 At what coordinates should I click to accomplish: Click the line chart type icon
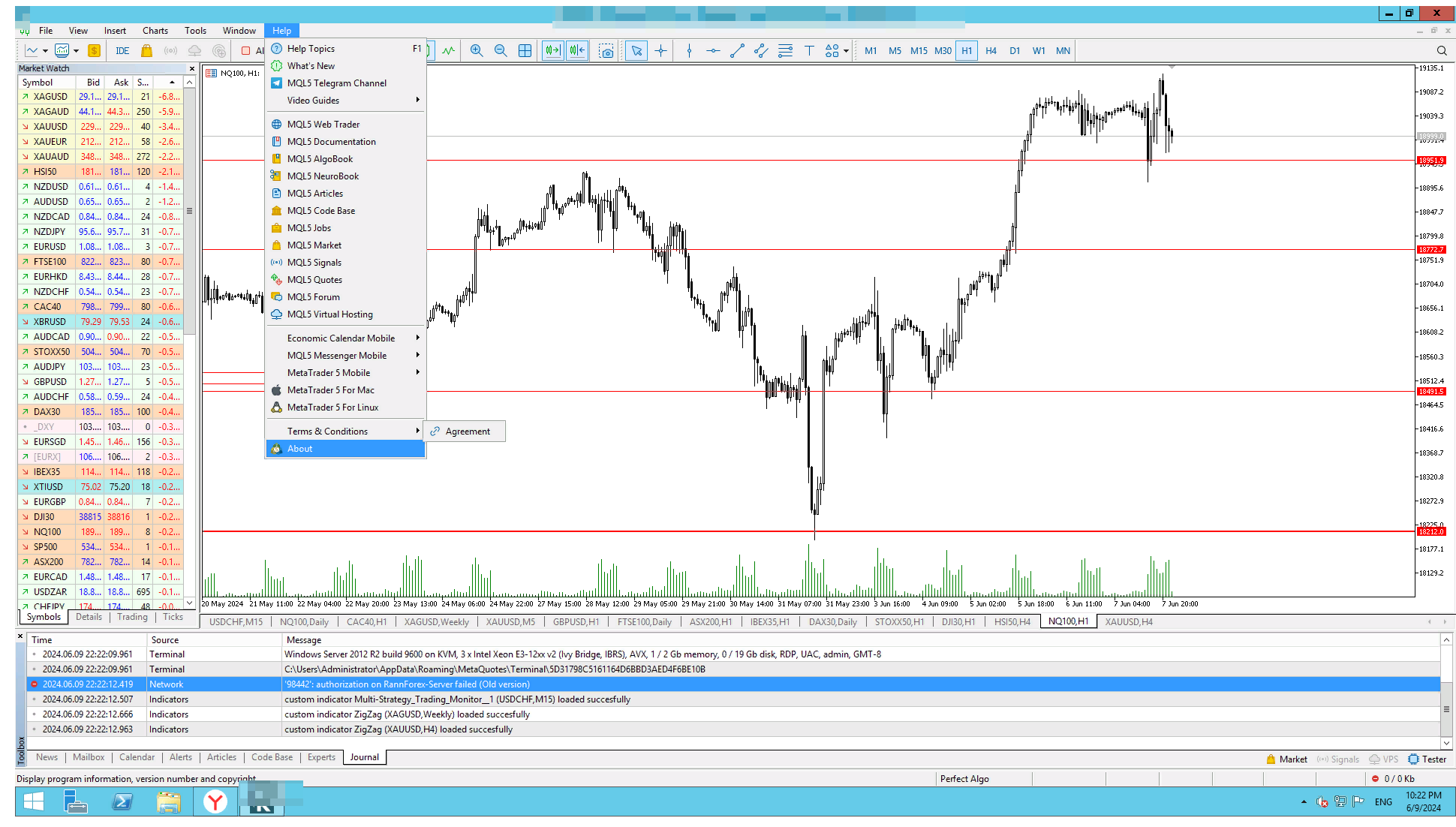coord(448,51)
